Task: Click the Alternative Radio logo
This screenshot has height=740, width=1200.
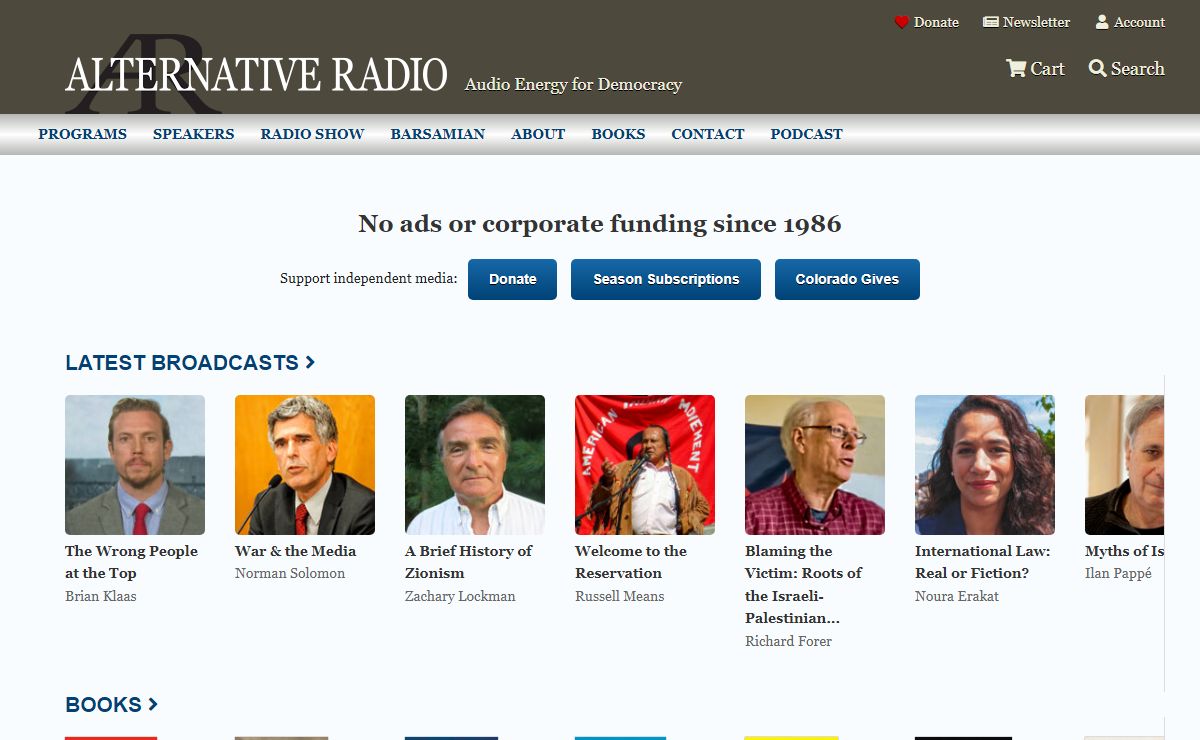Action: click(256, 74)
